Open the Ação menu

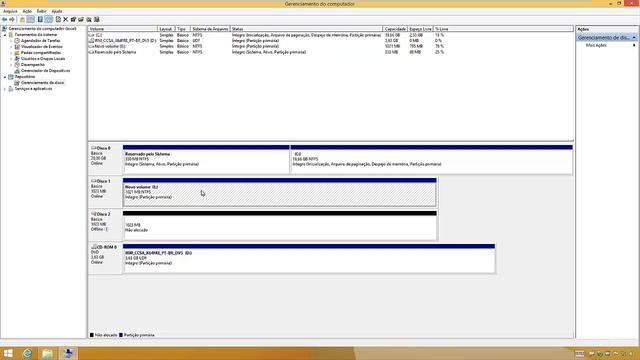[27, 11]
